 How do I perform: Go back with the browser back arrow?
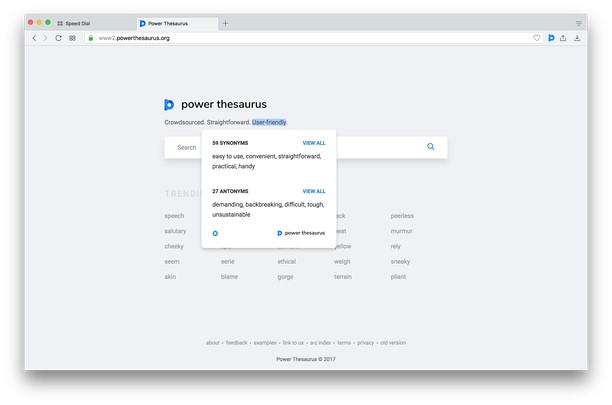coord(34,38)
